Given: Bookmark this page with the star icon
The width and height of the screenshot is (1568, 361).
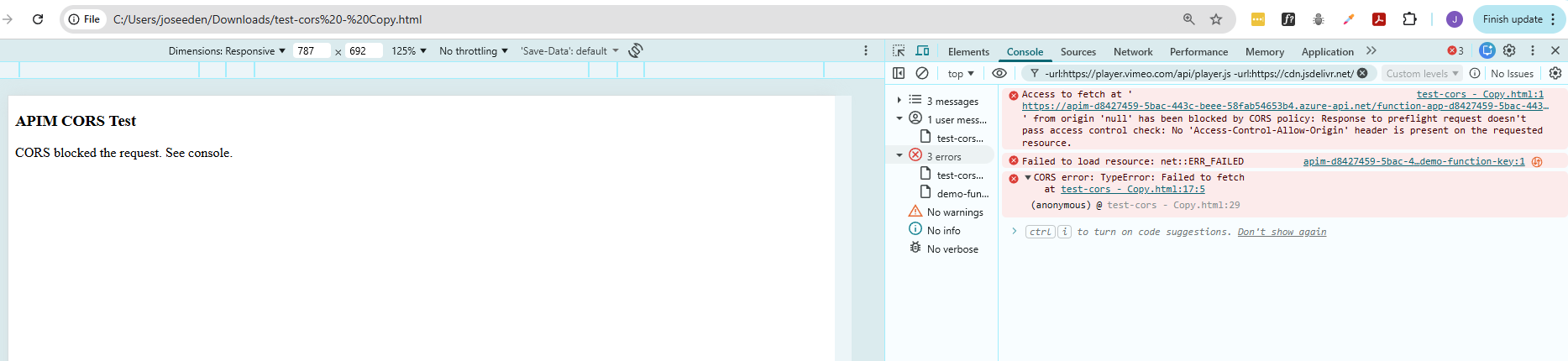Looking at the screenshot, I should click(1216, 19).
